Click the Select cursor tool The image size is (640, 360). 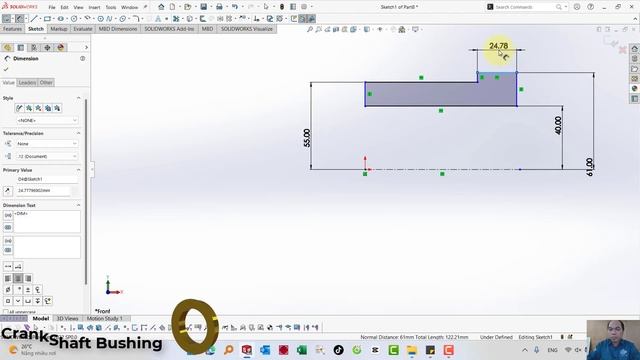(x=266, y=7)
